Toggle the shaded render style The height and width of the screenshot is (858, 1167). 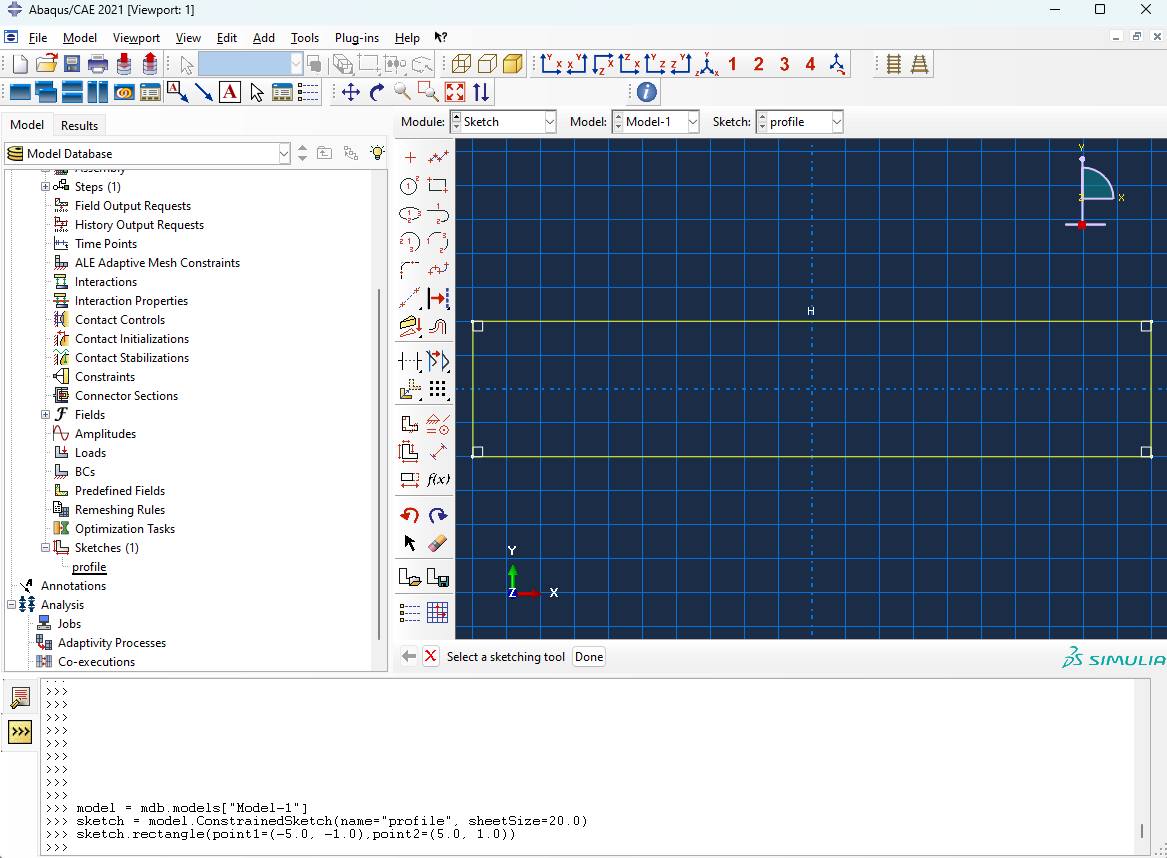(513, 64)
